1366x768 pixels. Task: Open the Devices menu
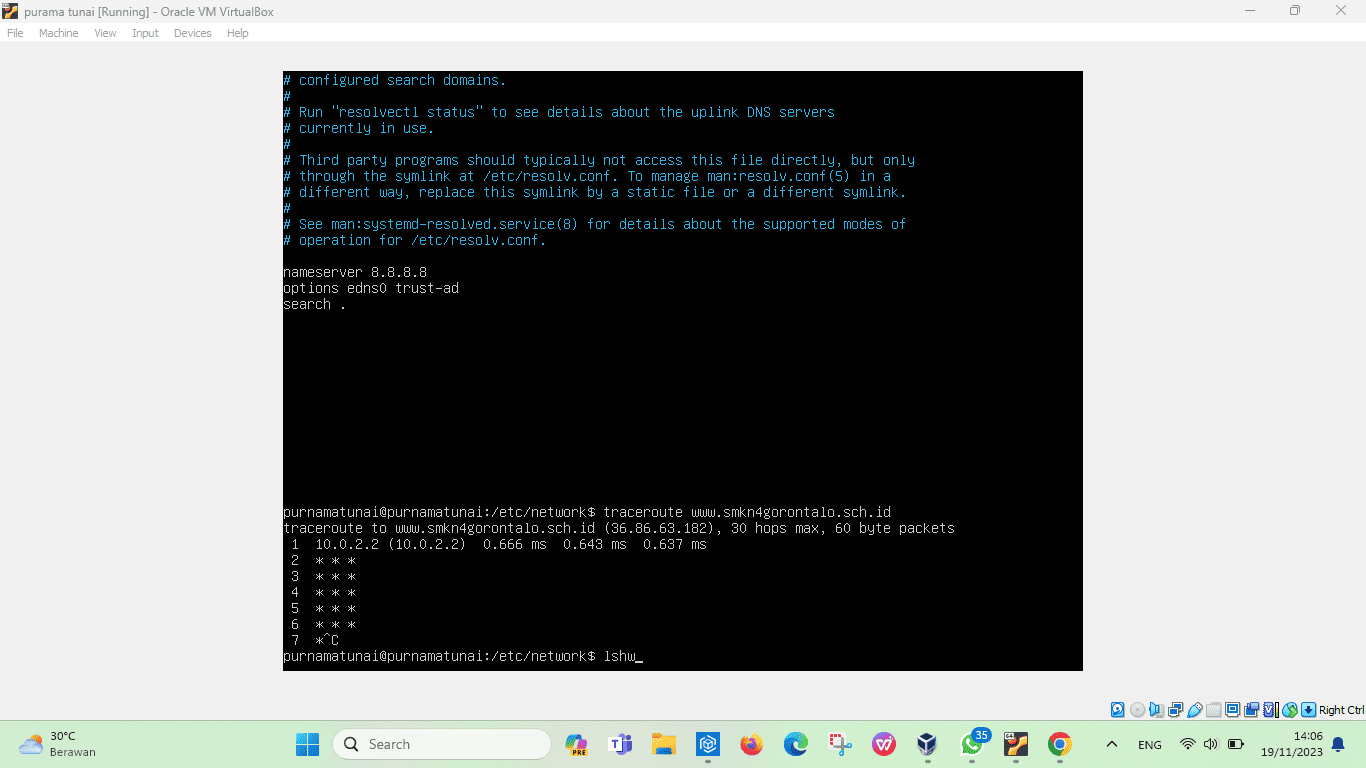point(192,33)
